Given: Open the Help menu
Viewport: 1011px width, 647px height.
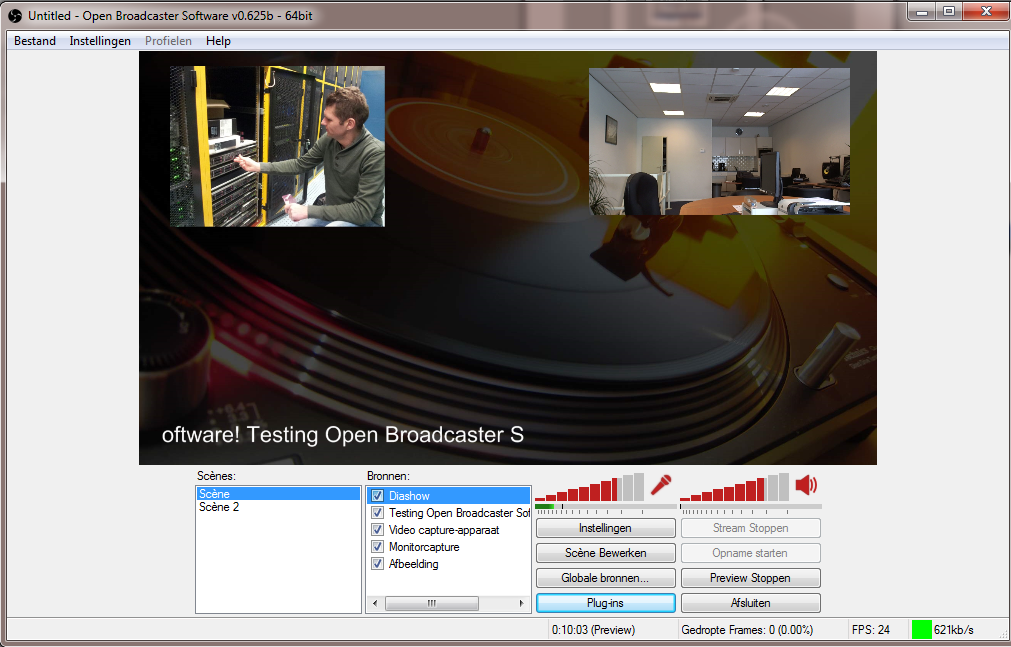Looking at the screenshot, I should click(x=218, y=41).
